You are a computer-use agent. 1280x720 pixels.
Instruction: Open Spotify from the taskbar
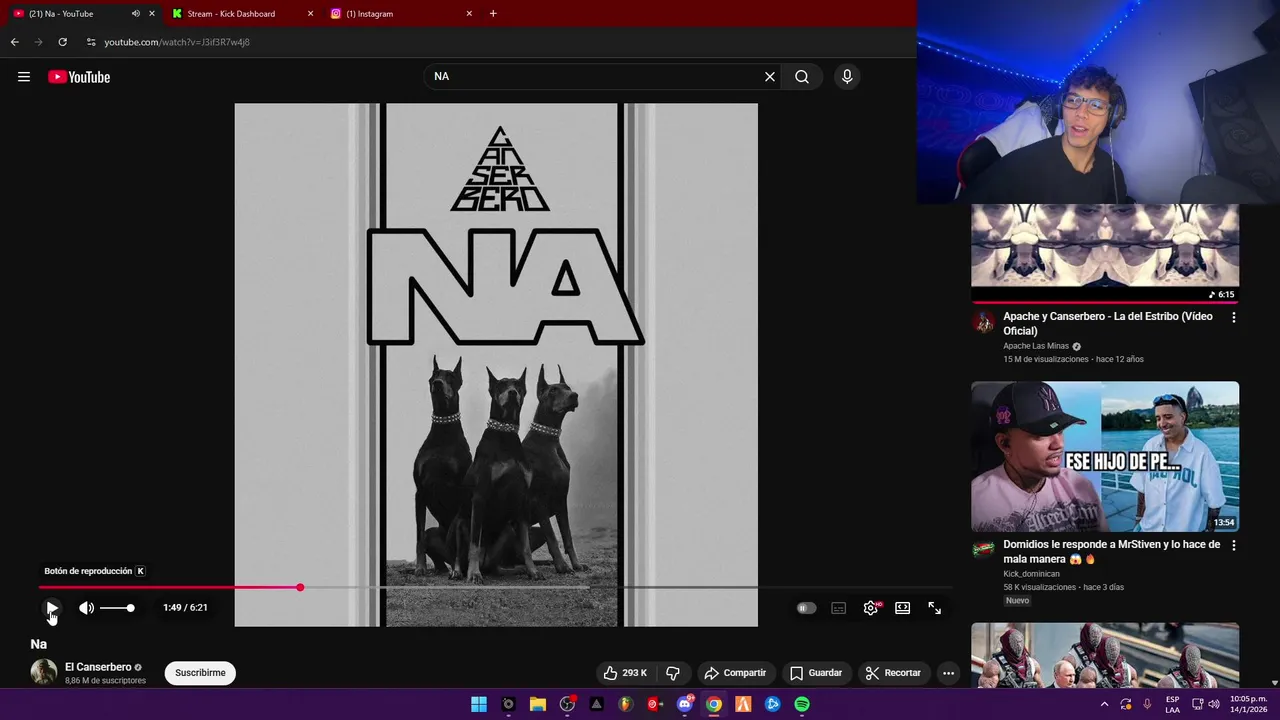802,704
